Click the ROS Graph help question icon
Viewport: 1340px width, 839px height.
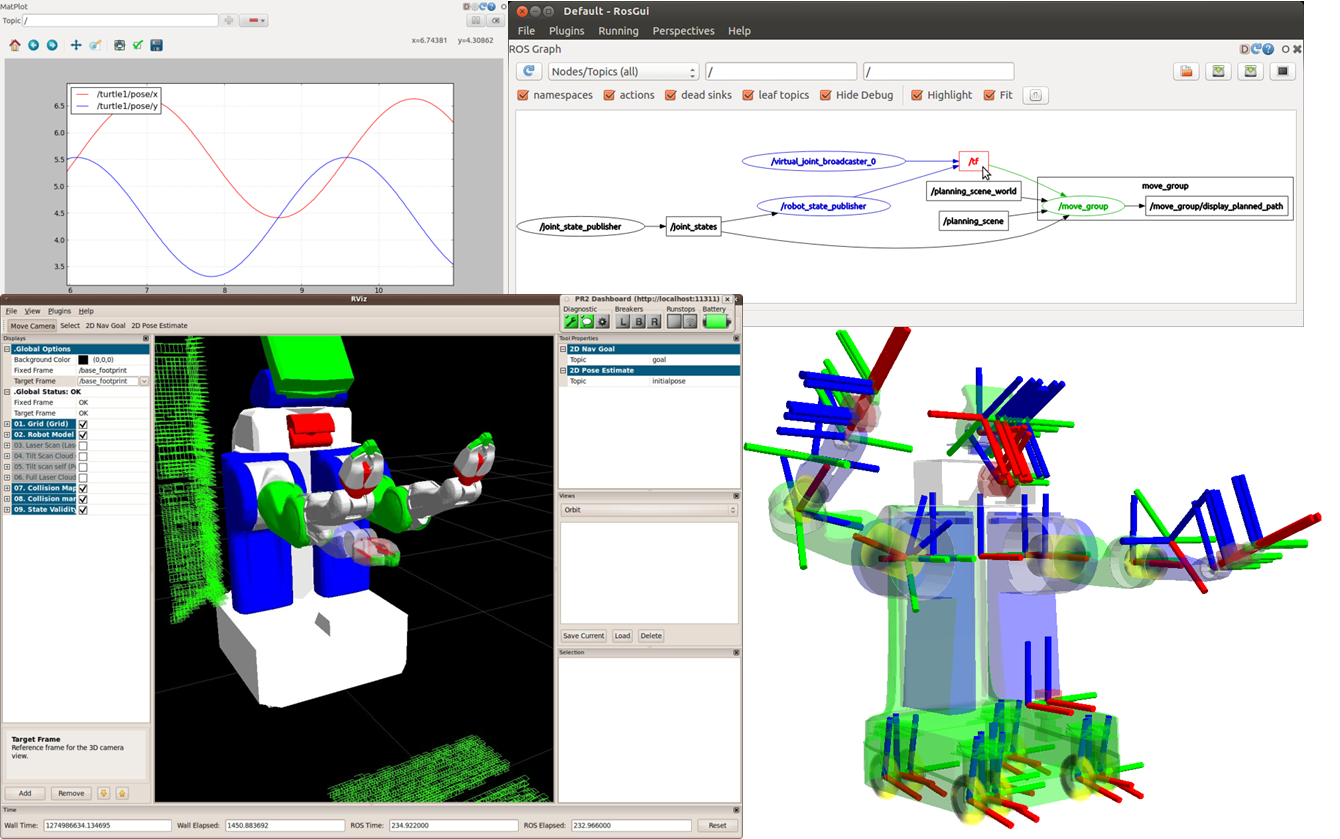point(1268,49)
